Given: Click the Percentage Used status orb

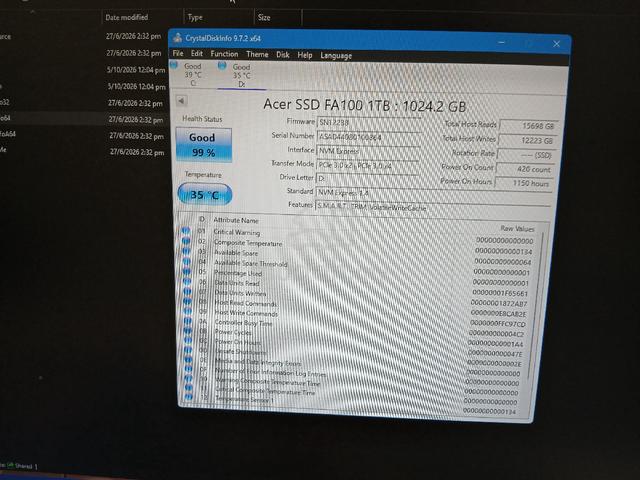Looking at the screenshot, I should pyautogui.click(x=187, y=271).
